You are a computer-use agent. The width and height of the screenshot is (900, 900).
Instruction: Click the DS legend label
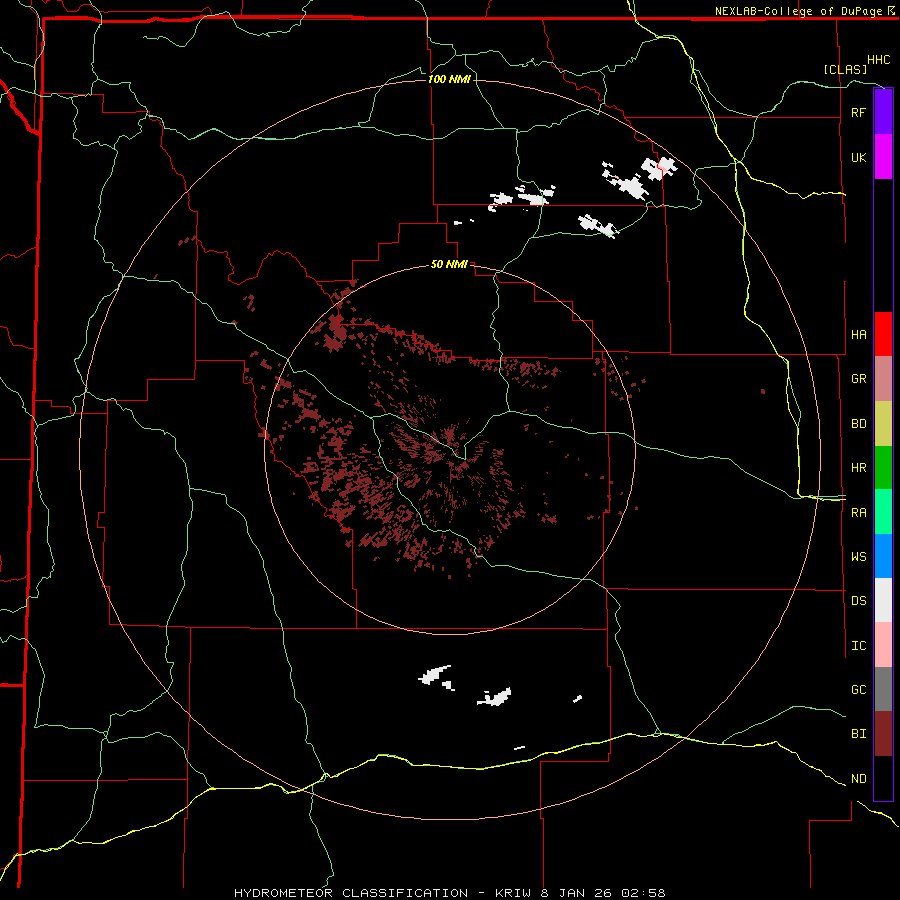(858, 600)
